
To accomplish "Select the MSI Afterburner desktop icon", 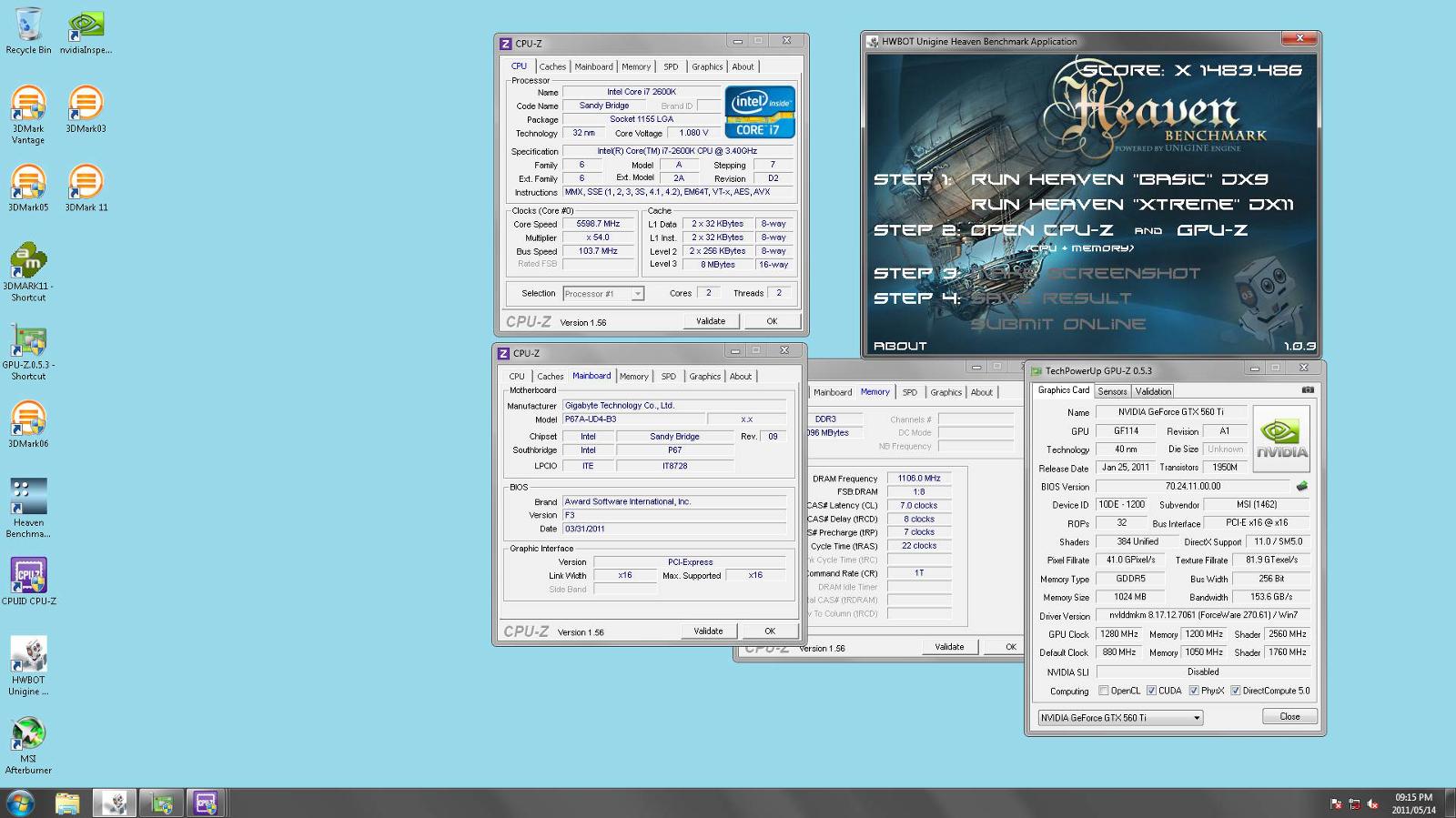I will click(28, 744).
